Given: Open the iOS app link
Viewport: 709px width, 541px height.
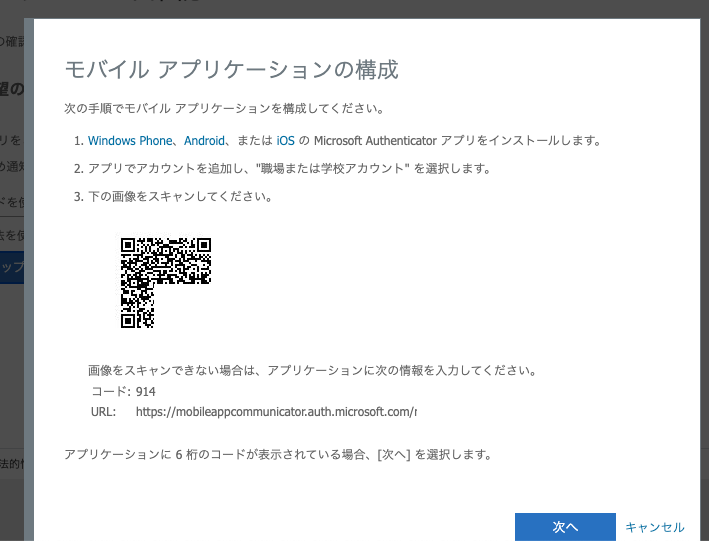Looking at the screenshot, I should tap(285, 141).
